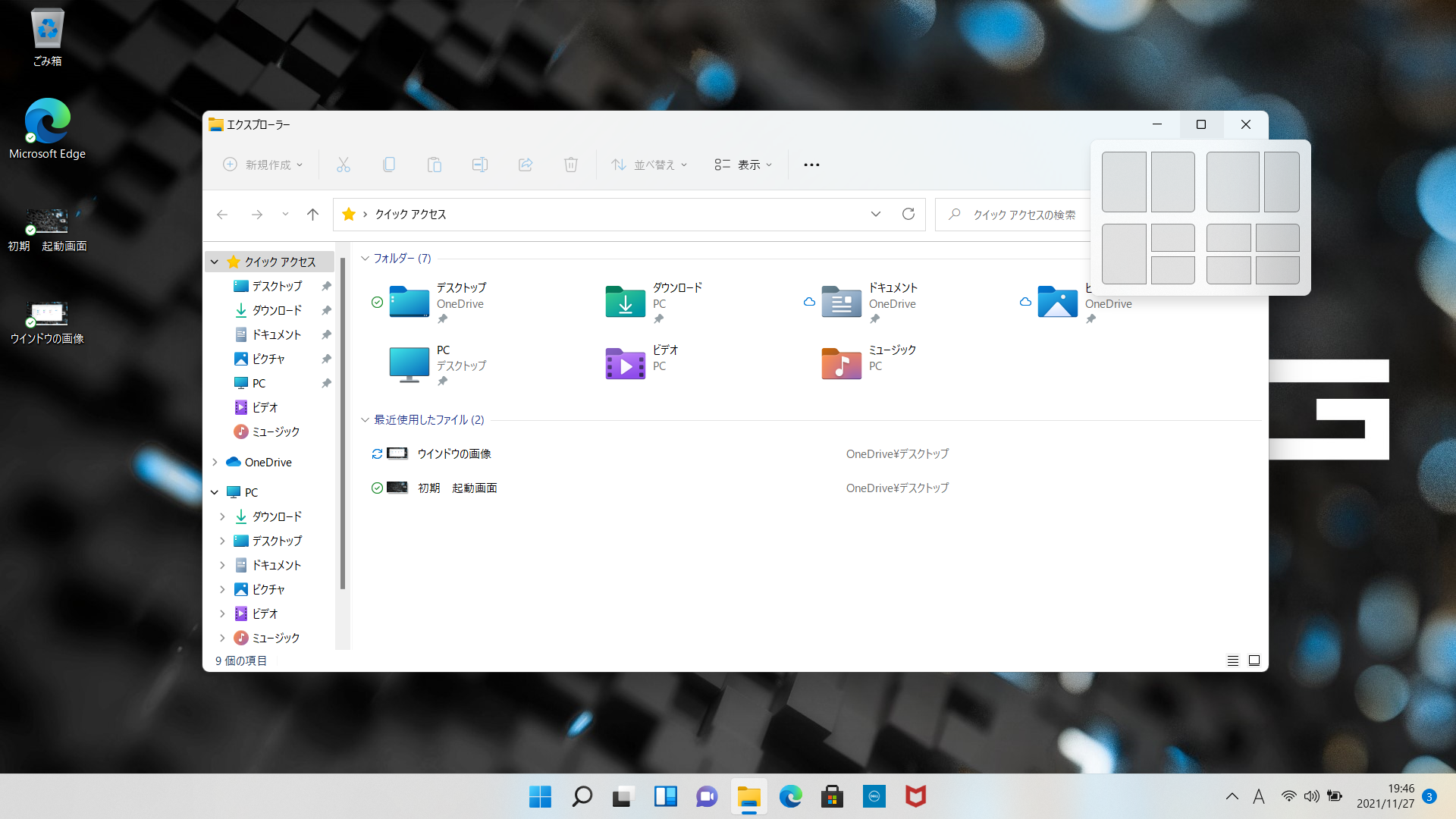This screenshot has width=1456, height=819.
Task: Collapse the 最近使用したファイル (2) group
Action: tap(365, 420)
